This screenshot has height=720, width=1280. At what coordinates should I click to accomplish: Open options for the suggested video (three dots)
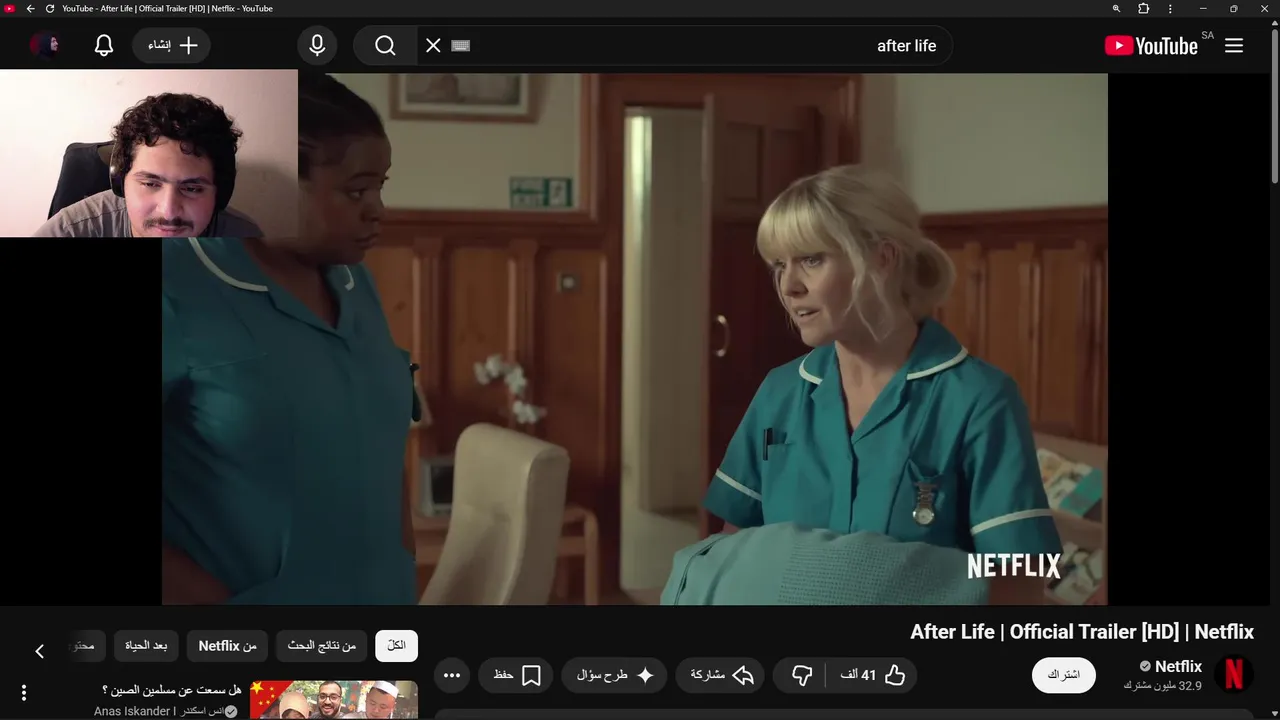click(24, 692)
